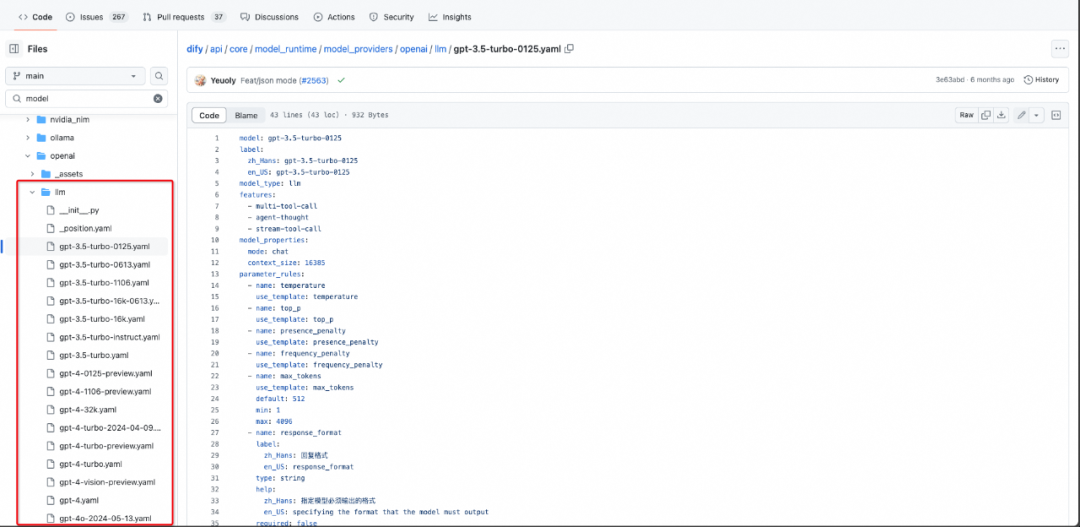1080x527 pixels.
Task: Clear the 'model' filter text
Action: [158, 99]
